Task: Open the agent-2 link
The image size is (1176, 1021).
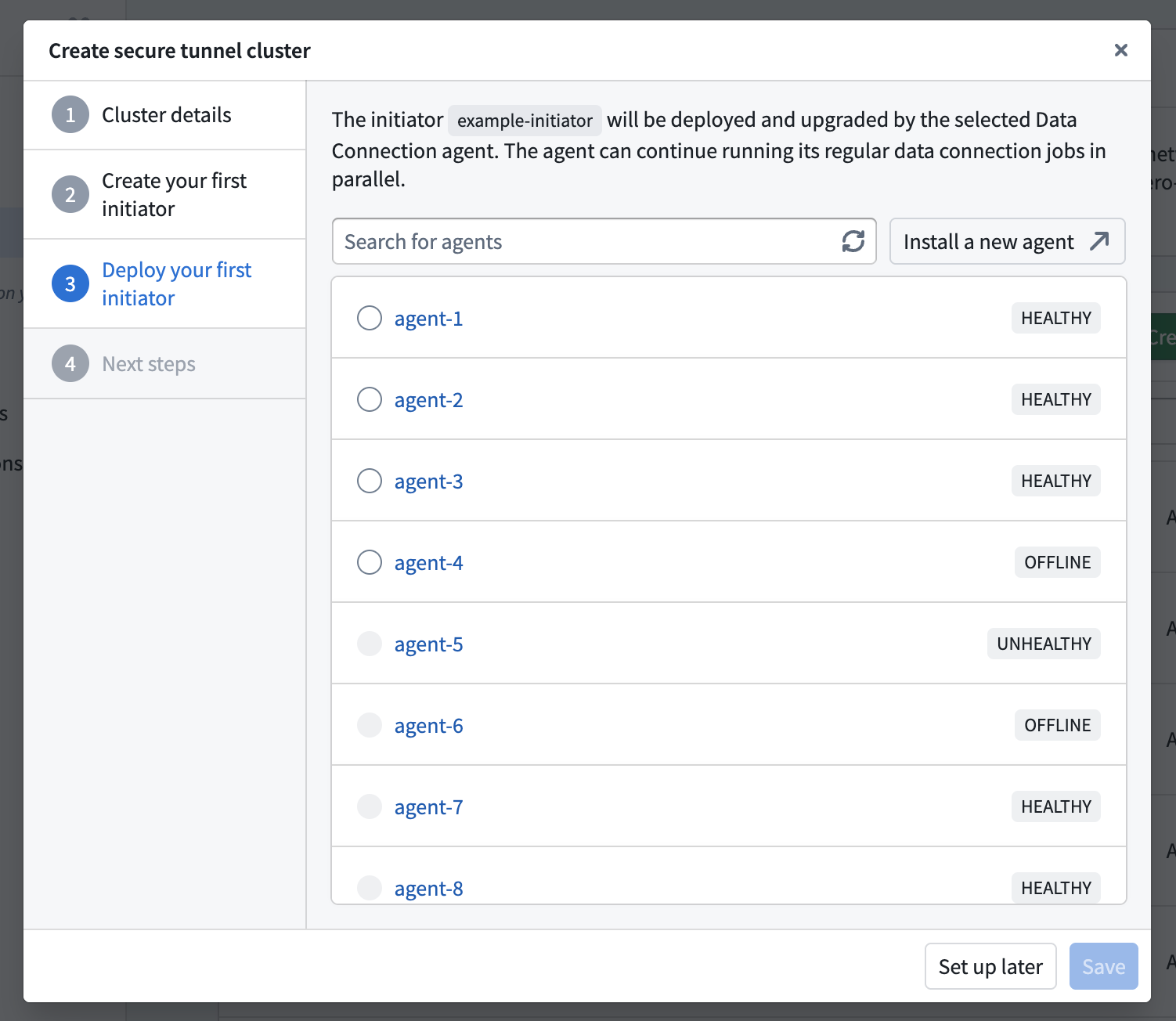Action: pos(428,400)
